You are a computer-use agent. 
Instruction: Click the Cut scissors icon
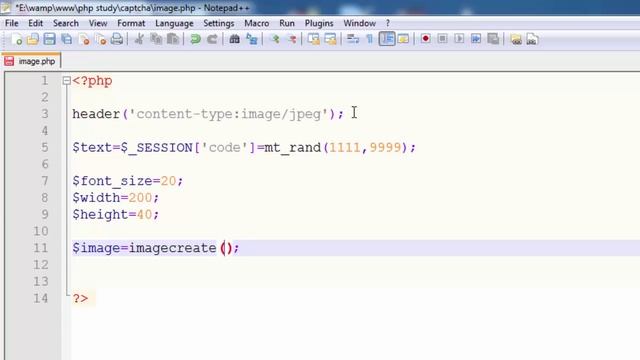pos(139,39)
